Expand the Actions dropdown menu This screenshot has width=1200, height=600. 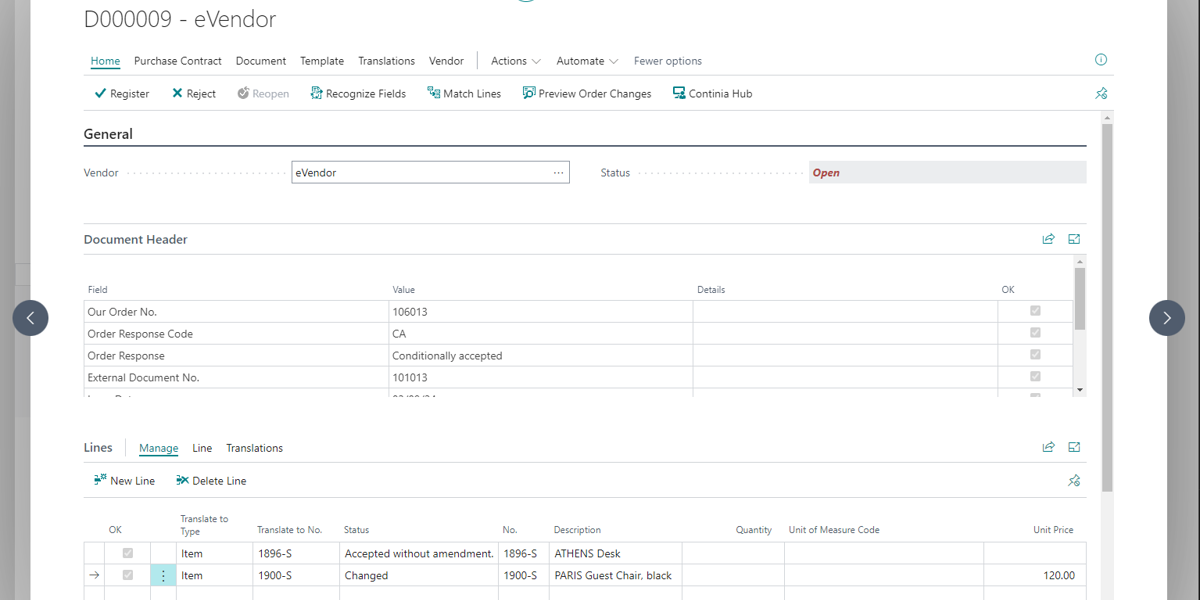click(x=515, y=61)
